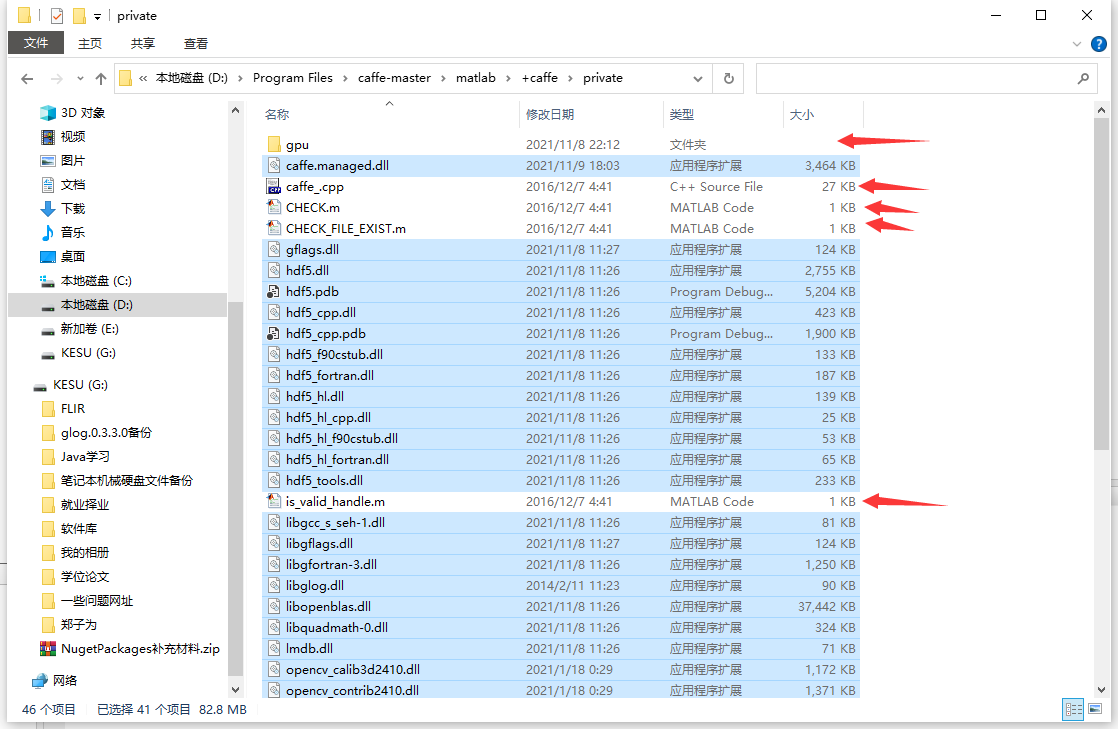Navigate to caffe-master in address bar

pyautogui.click(x=394, y=78)
